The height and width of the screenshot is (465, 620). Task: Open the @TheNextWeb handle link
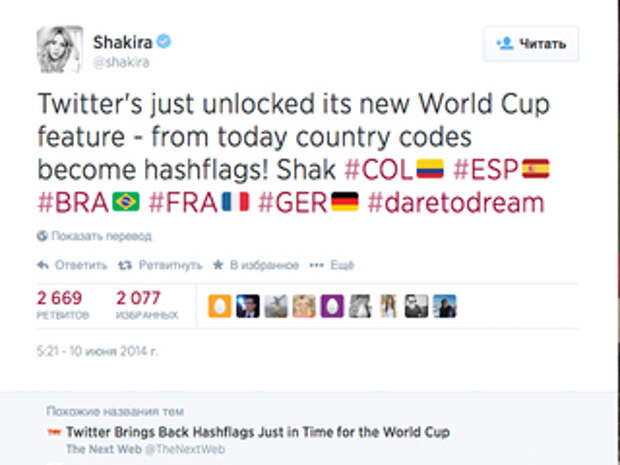185,449
